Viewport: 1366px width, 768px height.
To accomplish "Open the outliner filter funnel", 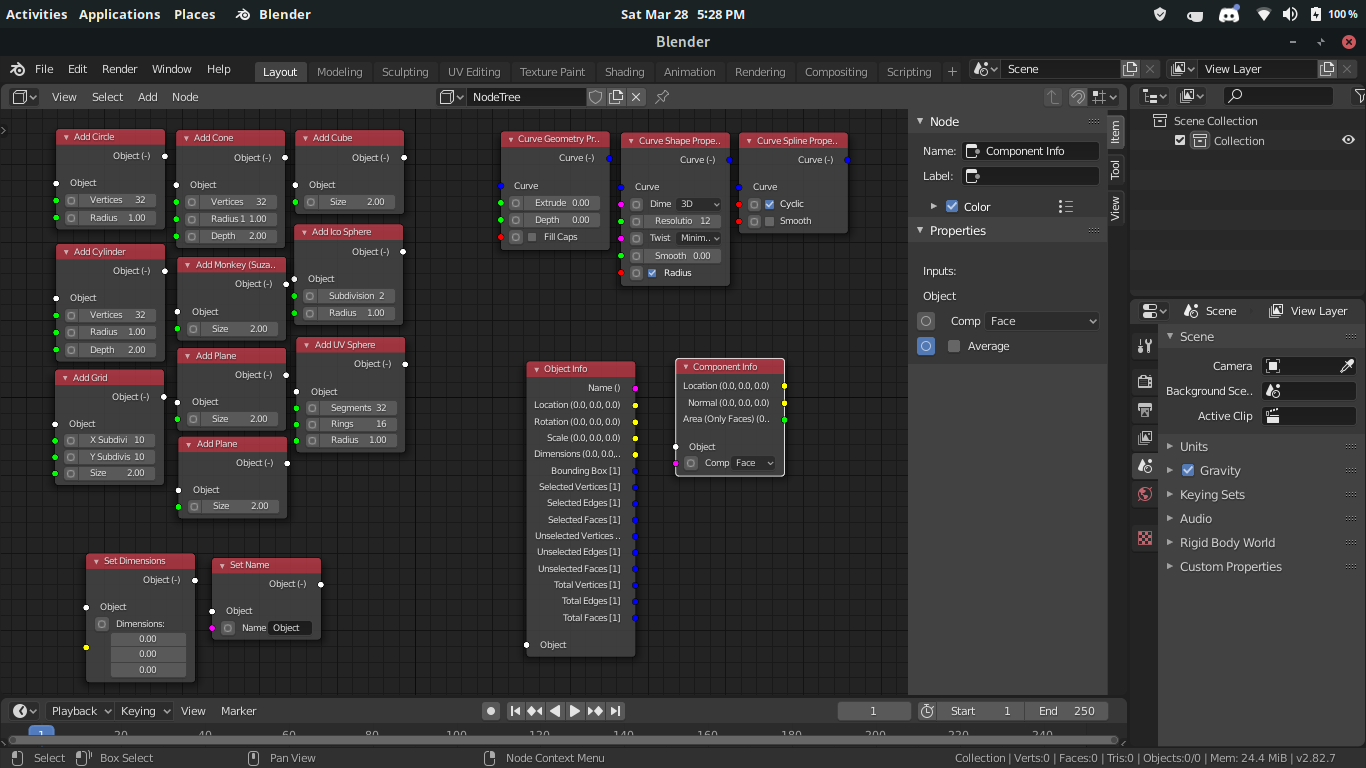I will point(1359,96).
